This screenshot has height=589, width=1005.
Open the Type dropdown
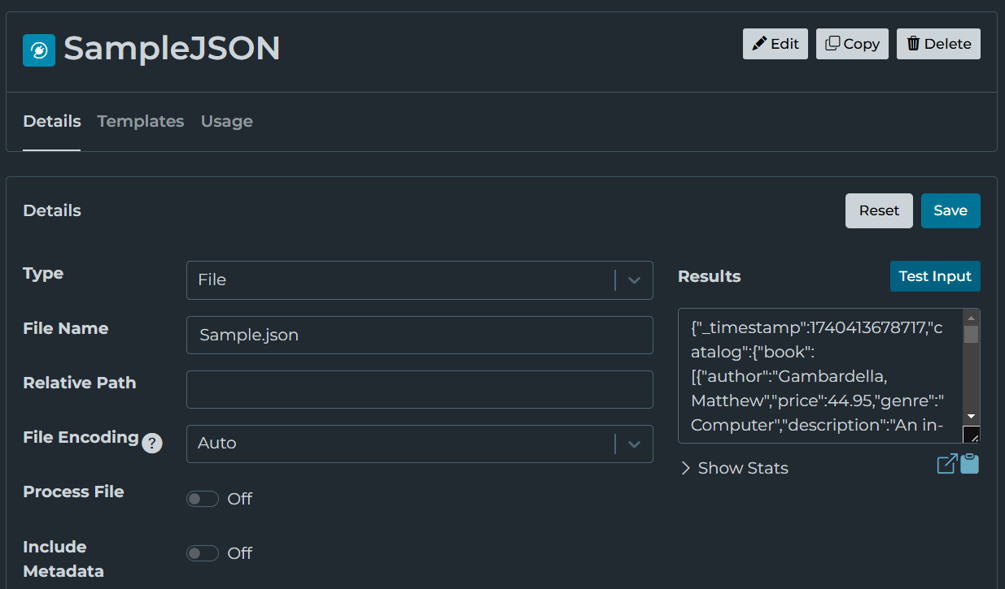click(633, 280)
